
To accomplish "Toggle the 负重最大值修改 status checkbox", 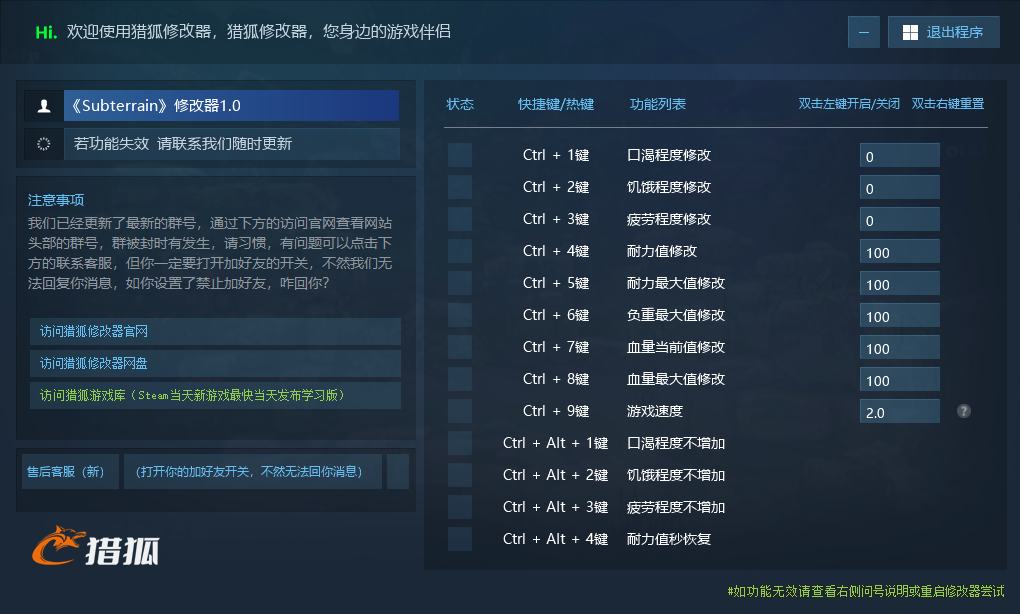I will tap(460, 315).
